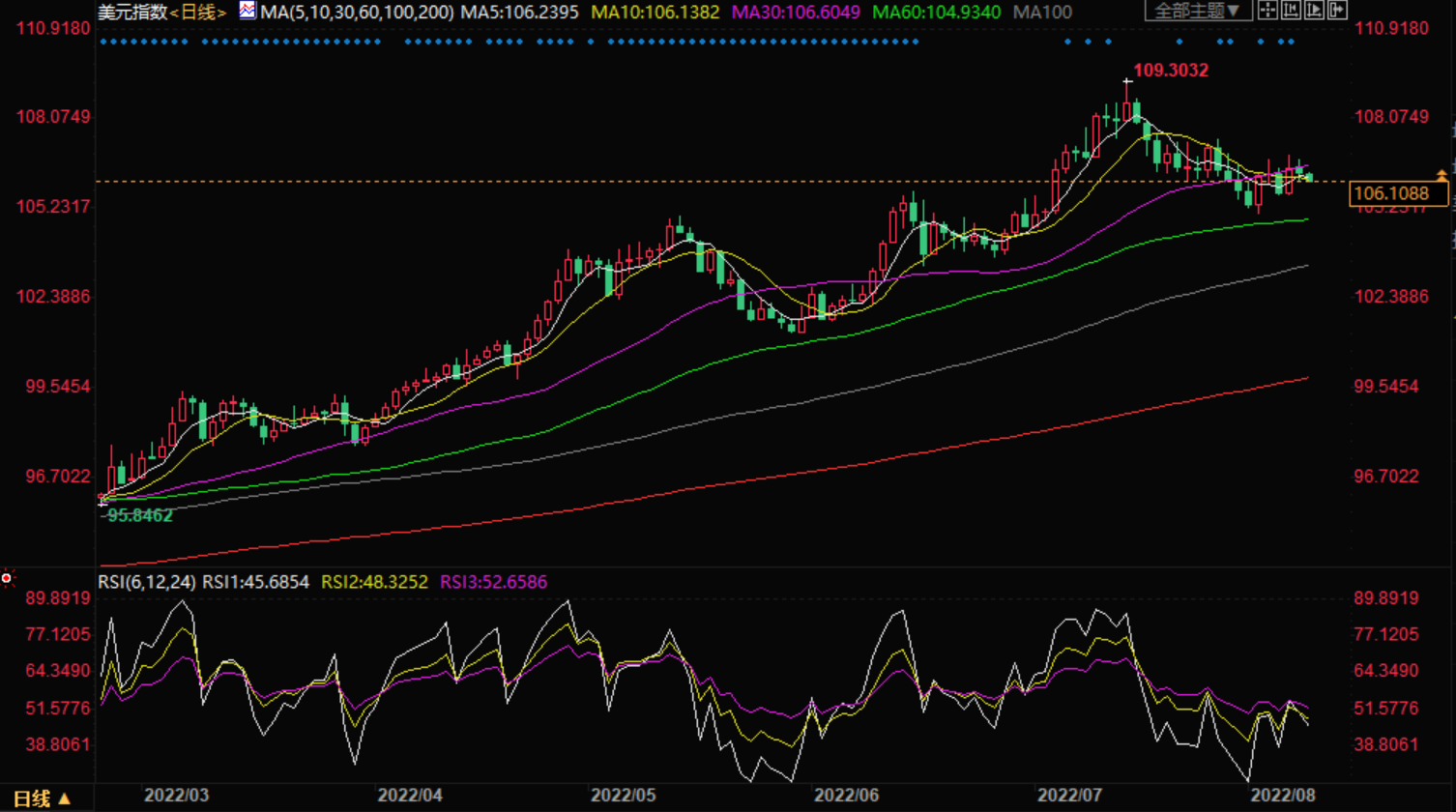This screenshot has height=812, width=1456.
Task: Click the red sun marker beside RSI
Action: click(x=7, y=579)
